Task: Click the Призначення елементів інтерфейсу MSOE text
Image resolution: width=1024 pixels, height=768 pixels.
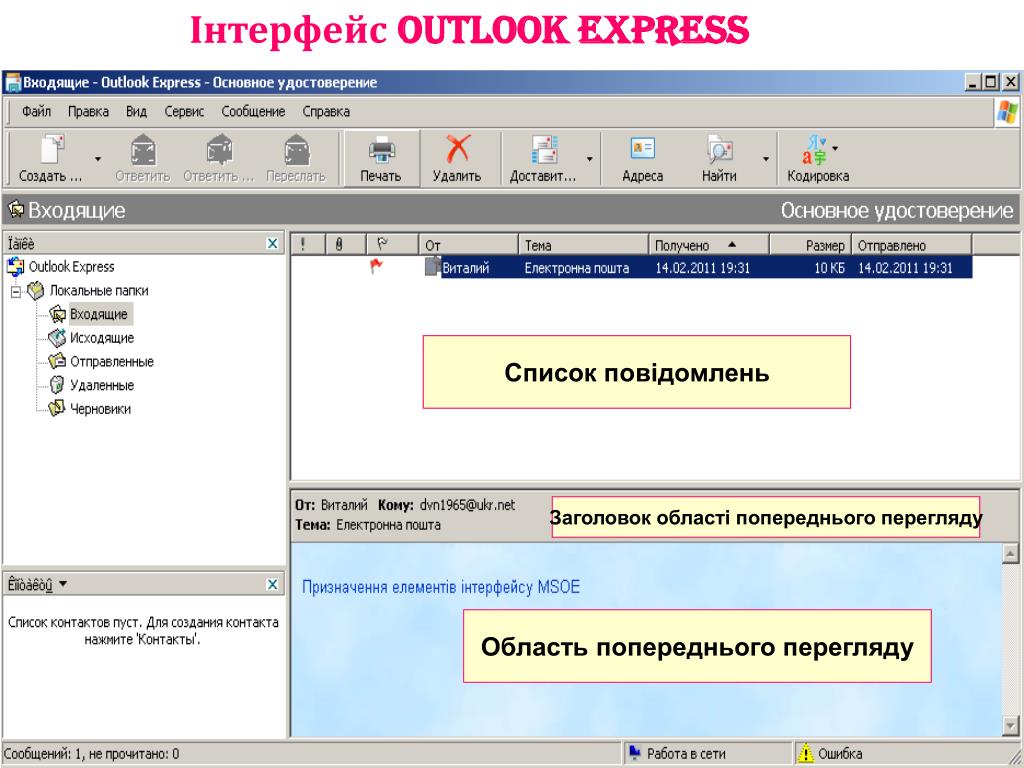Action: click(x=441, y=586)
